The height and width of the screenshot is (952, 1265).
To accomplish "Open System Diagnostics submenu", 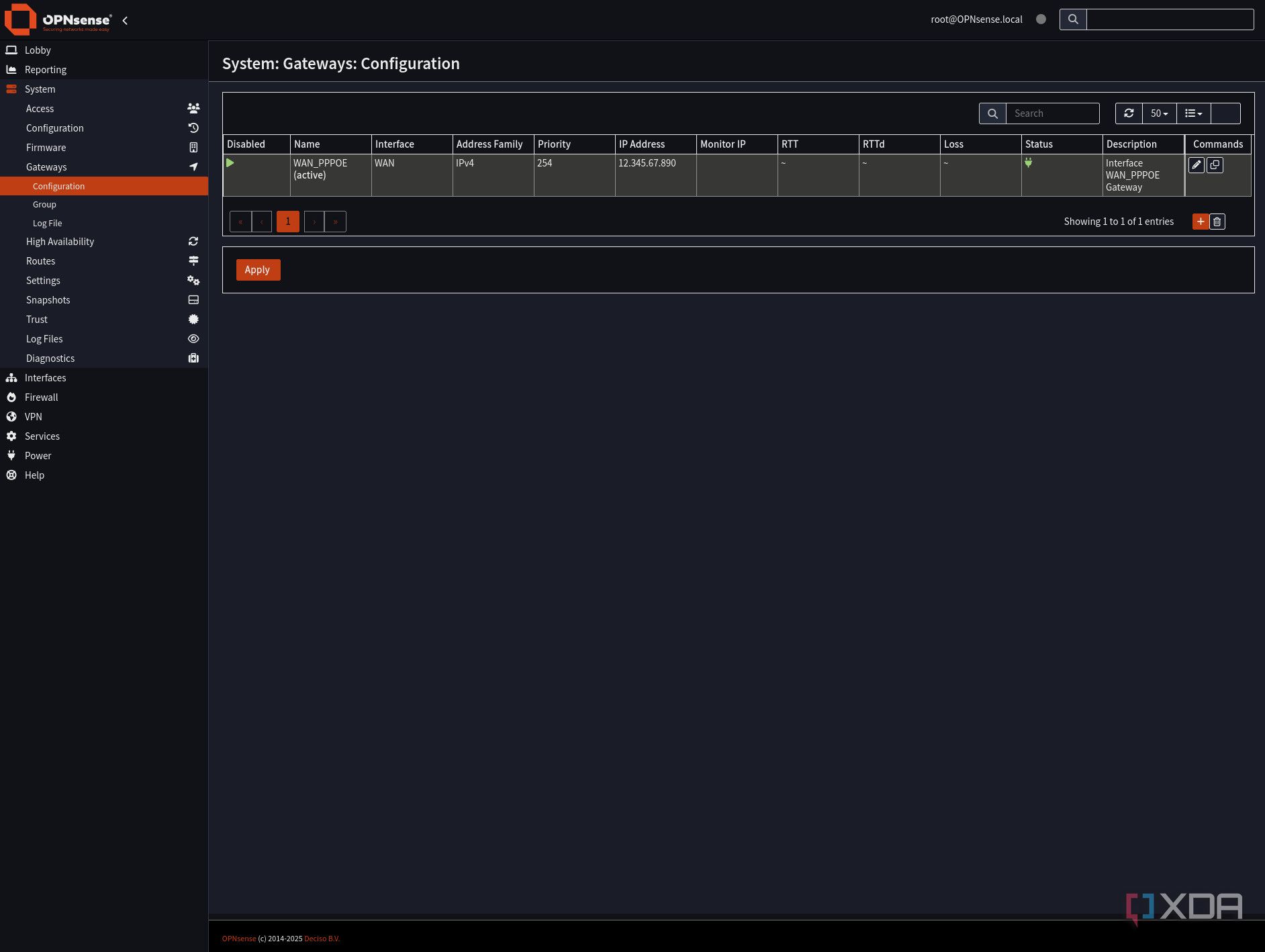I will coord(104,359).
